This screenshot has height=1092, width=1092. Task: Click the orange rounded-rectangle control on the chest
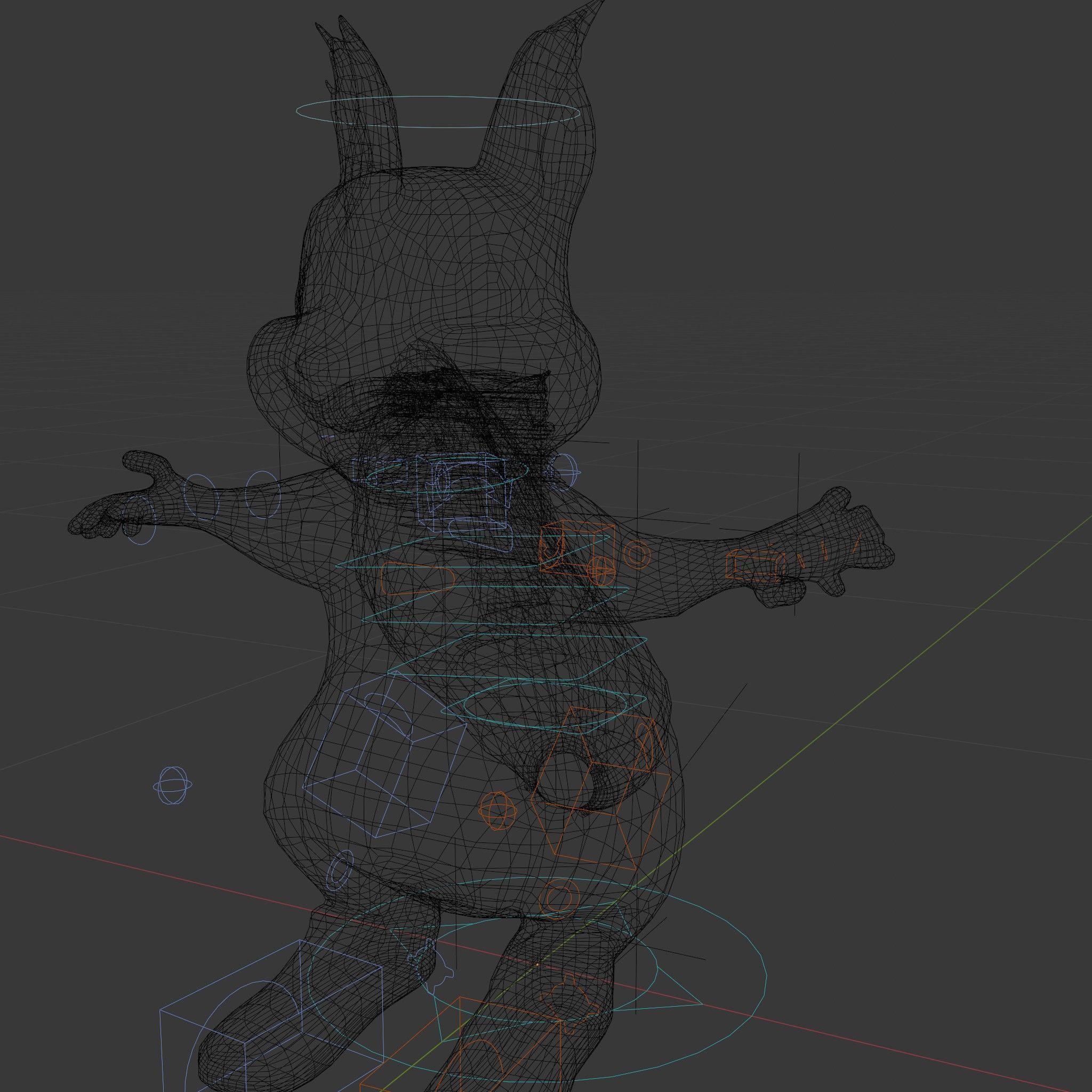pyautogui.click(x=417, y=578)
